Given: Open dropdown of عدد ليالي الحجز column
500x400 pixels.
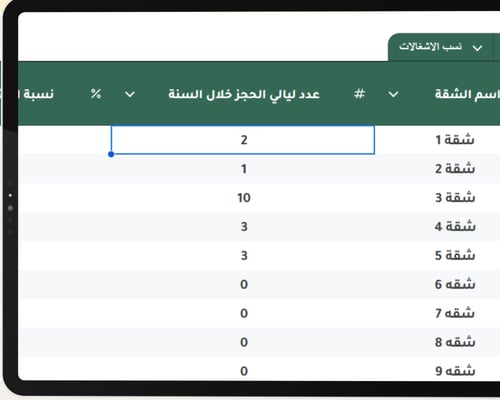Looking at the screenshot, I should pos(130,94).
